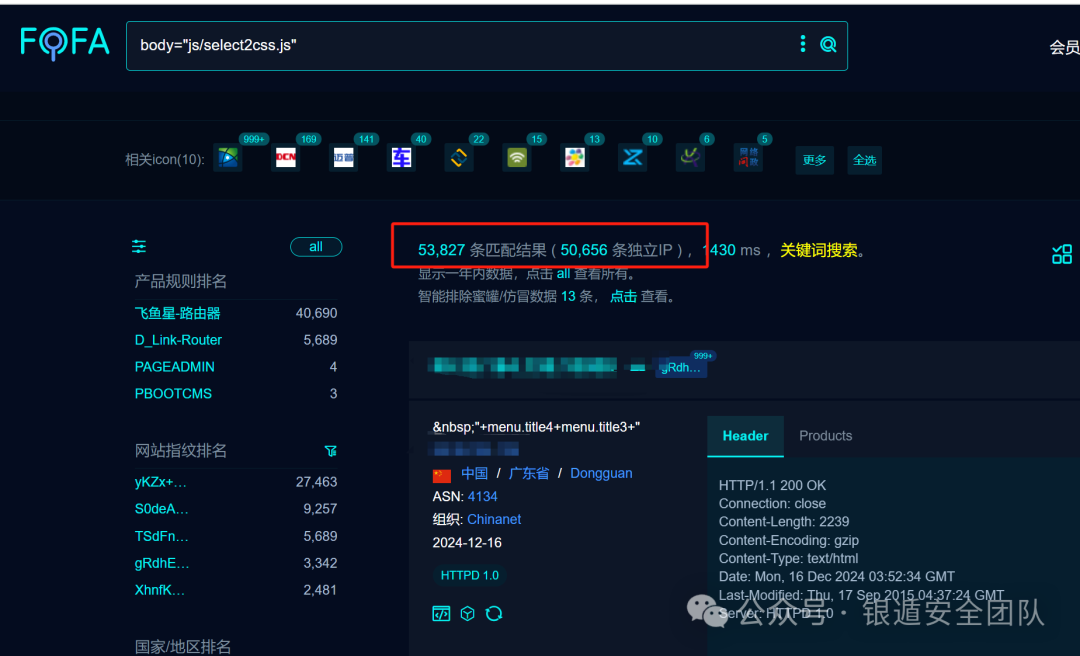Click the 产品规则排名 heading

(x=180, y=281)
